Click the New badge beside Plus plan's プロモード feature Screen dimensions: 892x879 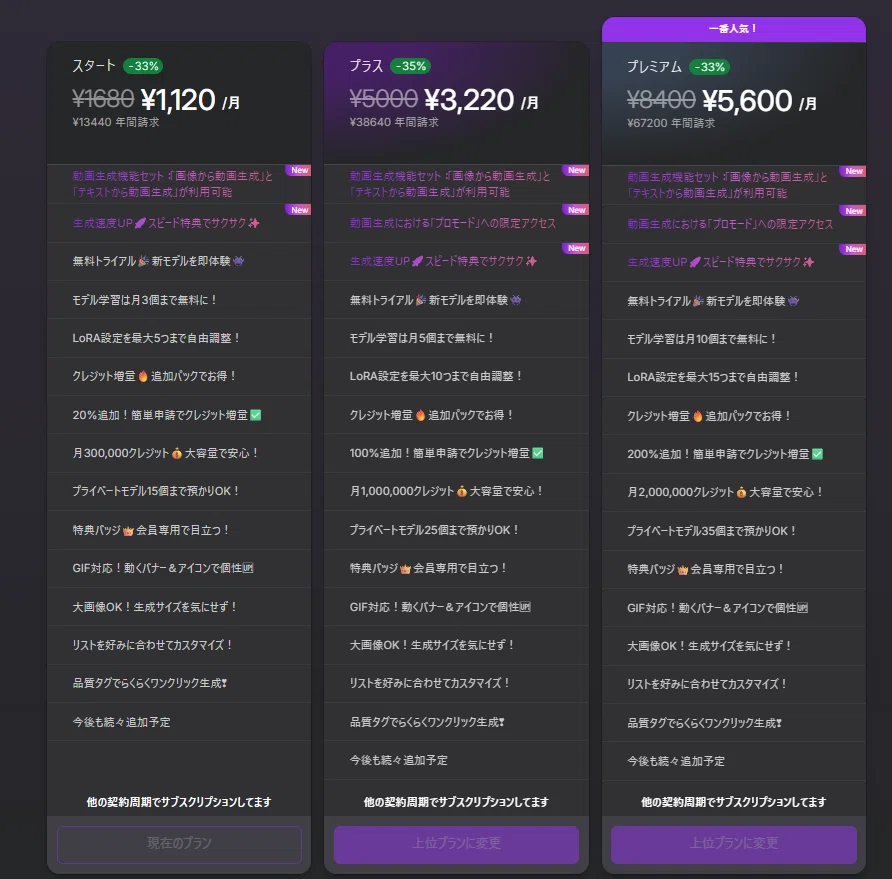coord(576,210)
